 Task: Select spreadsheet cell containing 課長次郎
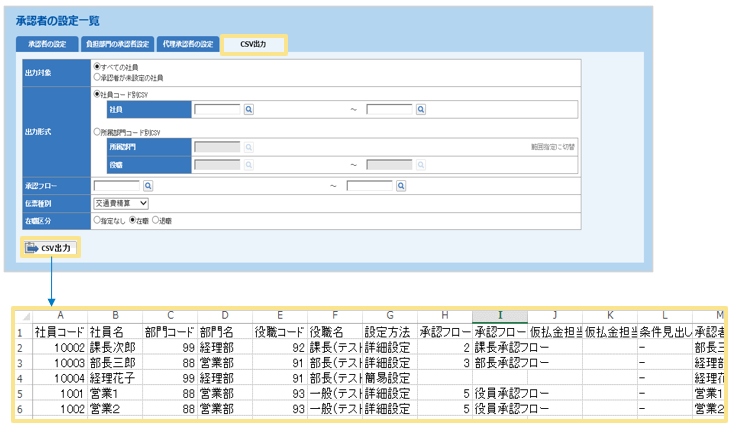point(112,346)
